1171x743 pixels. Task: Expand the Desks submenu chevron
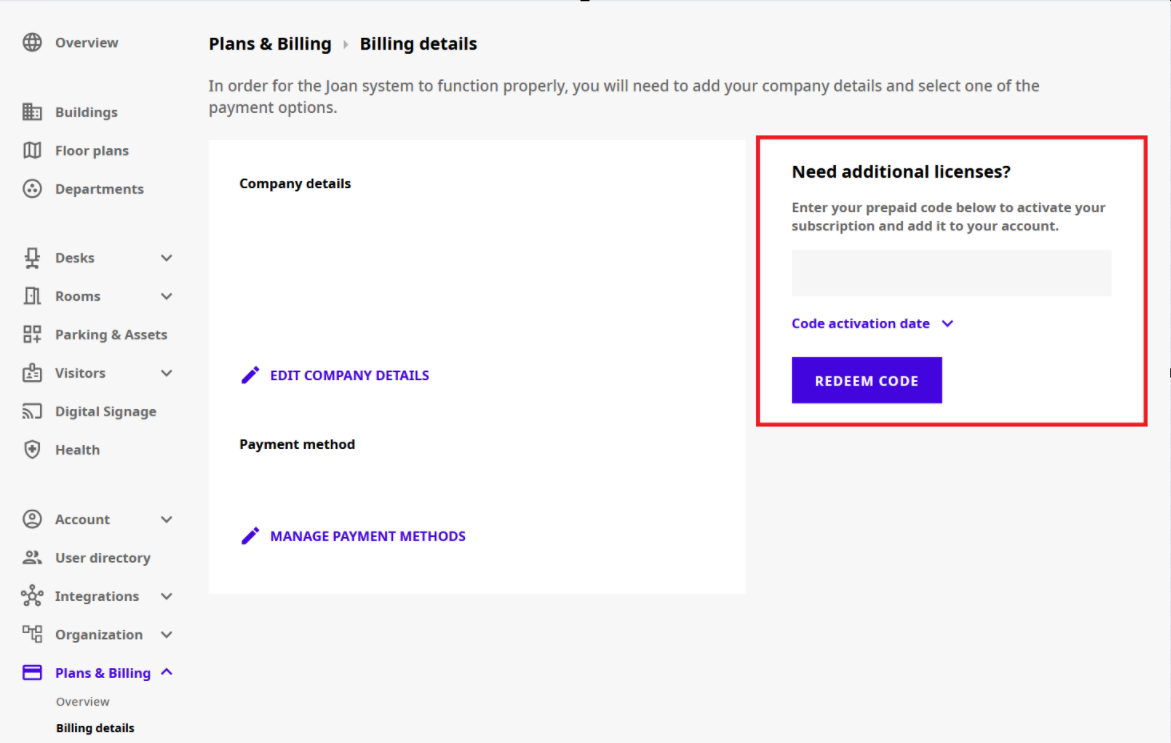(167, 258)
